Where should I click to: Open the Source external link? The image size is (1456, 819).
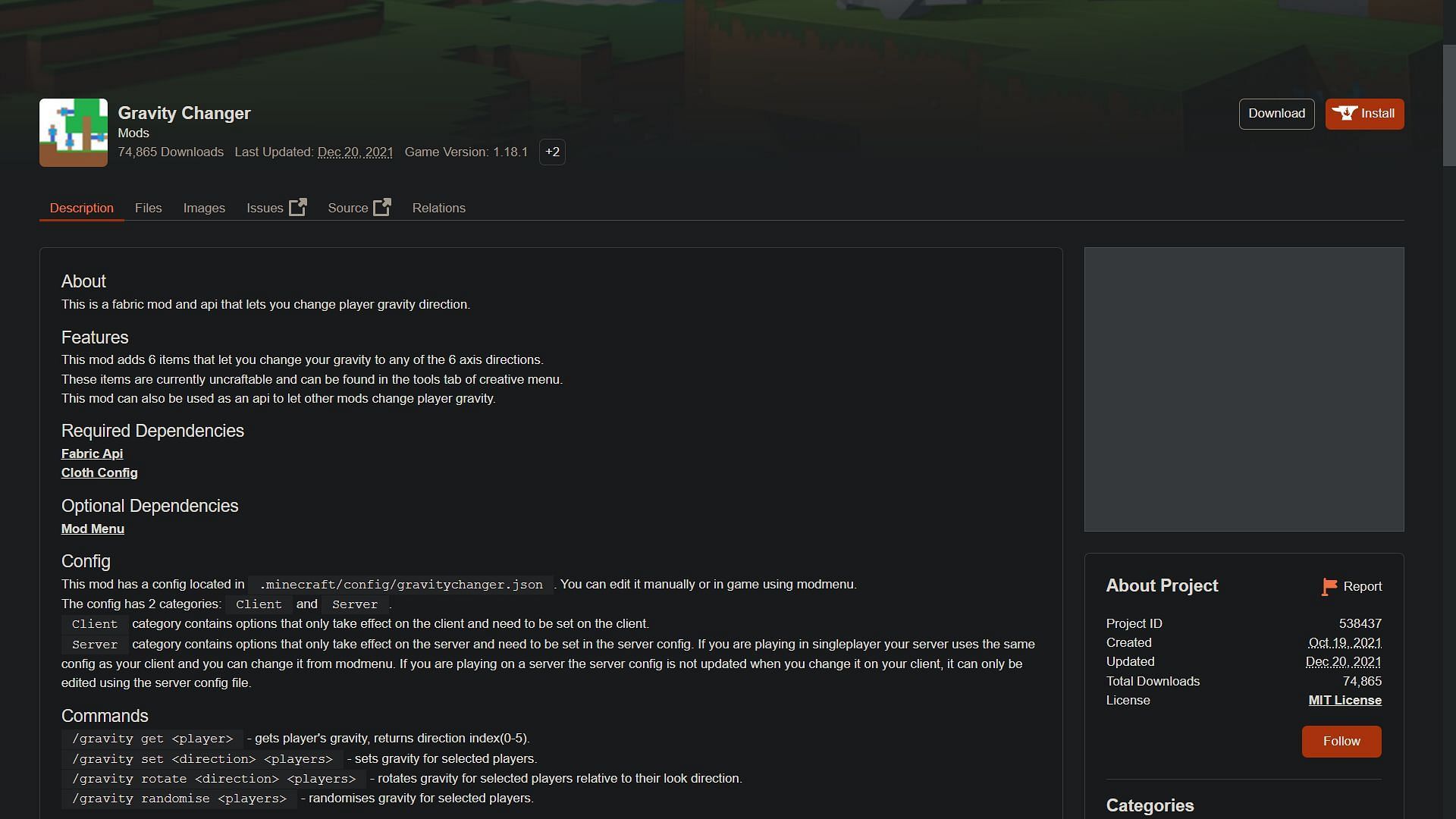(x=358, y=207)
